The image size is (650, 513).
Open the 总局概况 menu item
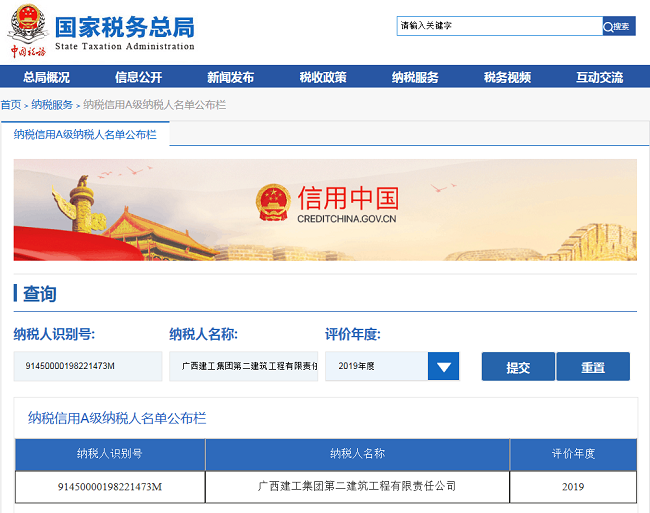click(x=46, y=78)
